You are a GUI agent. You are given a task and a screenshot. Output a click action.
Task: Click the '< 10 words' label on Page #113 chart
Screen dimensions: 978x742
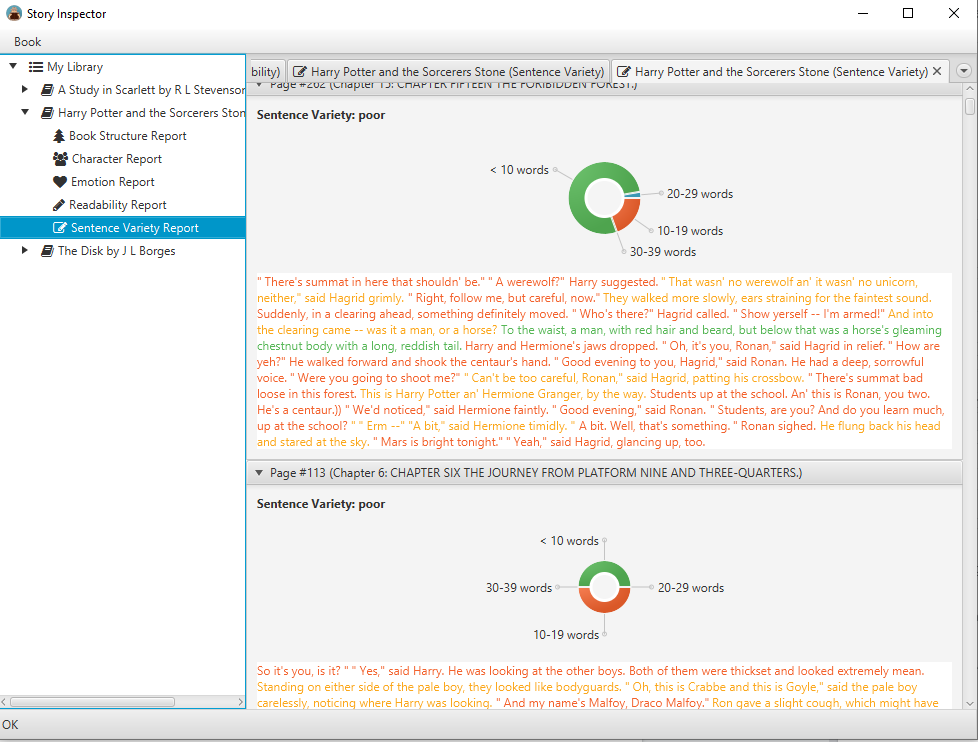pyautogui.click(x=569, y=541)
